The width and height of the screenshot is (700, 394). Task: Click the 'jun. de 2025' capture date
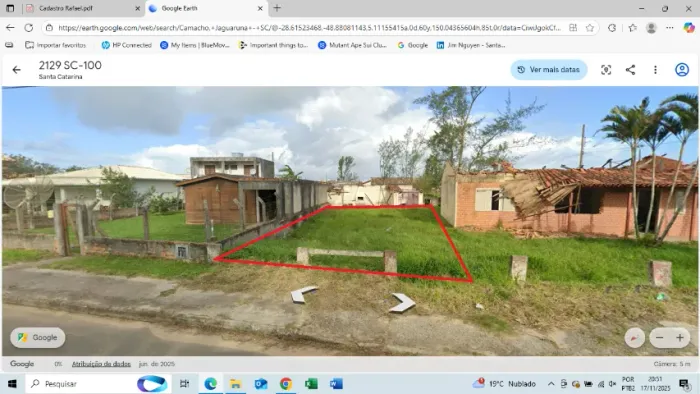(157, 364)
